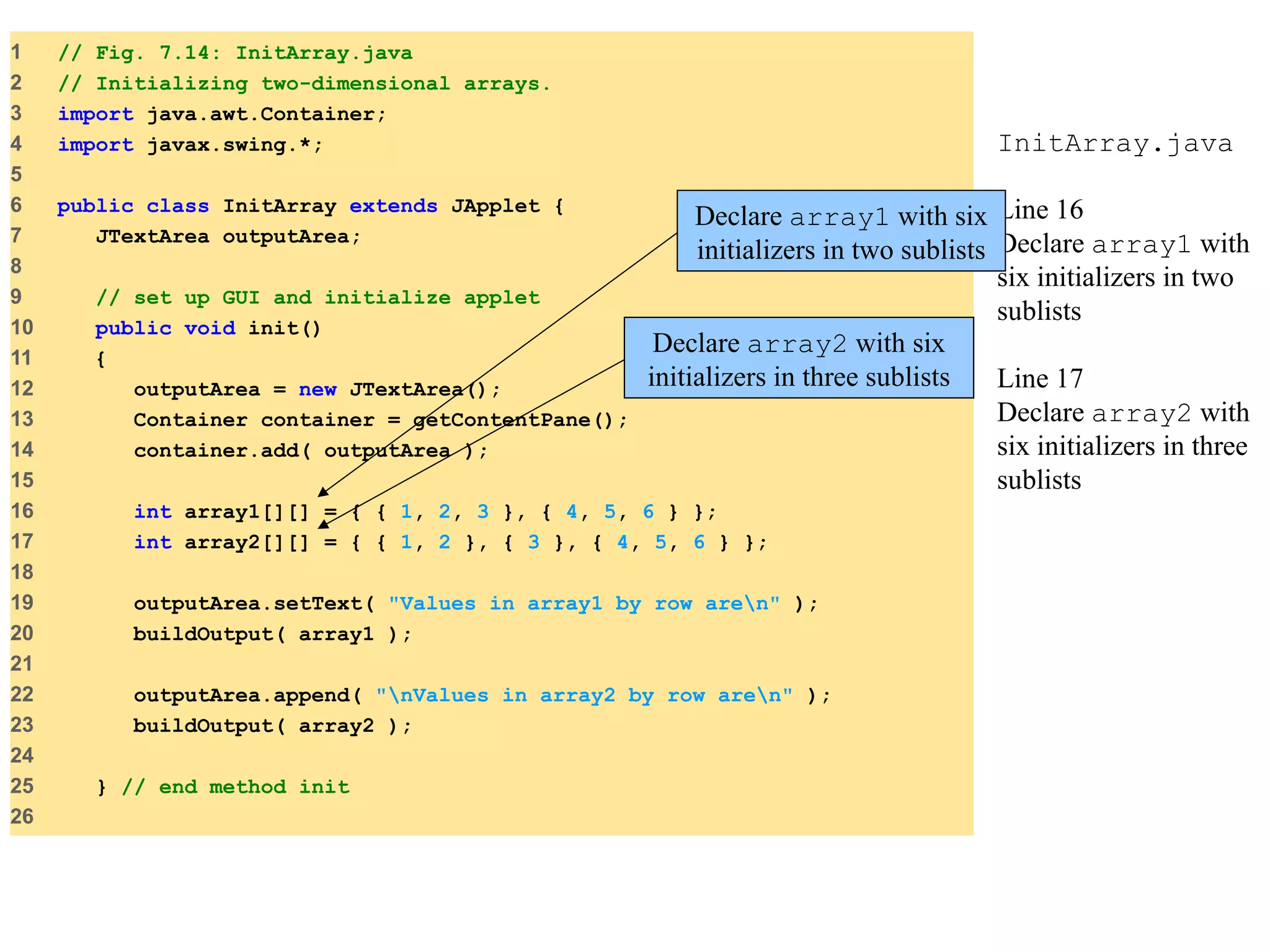Click the "int array2[][]" declaration on line 17
Viewport: 1270px width, 952px height.
tap(451, 542)
